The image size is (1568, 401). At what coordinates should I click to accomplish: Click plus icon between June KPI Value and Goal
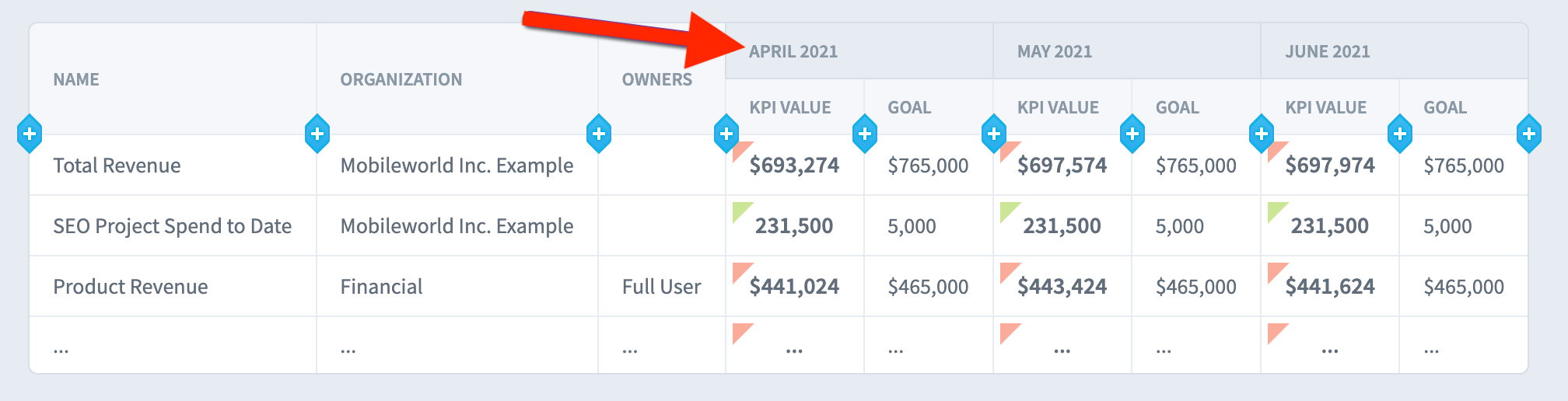point(1400,134)
